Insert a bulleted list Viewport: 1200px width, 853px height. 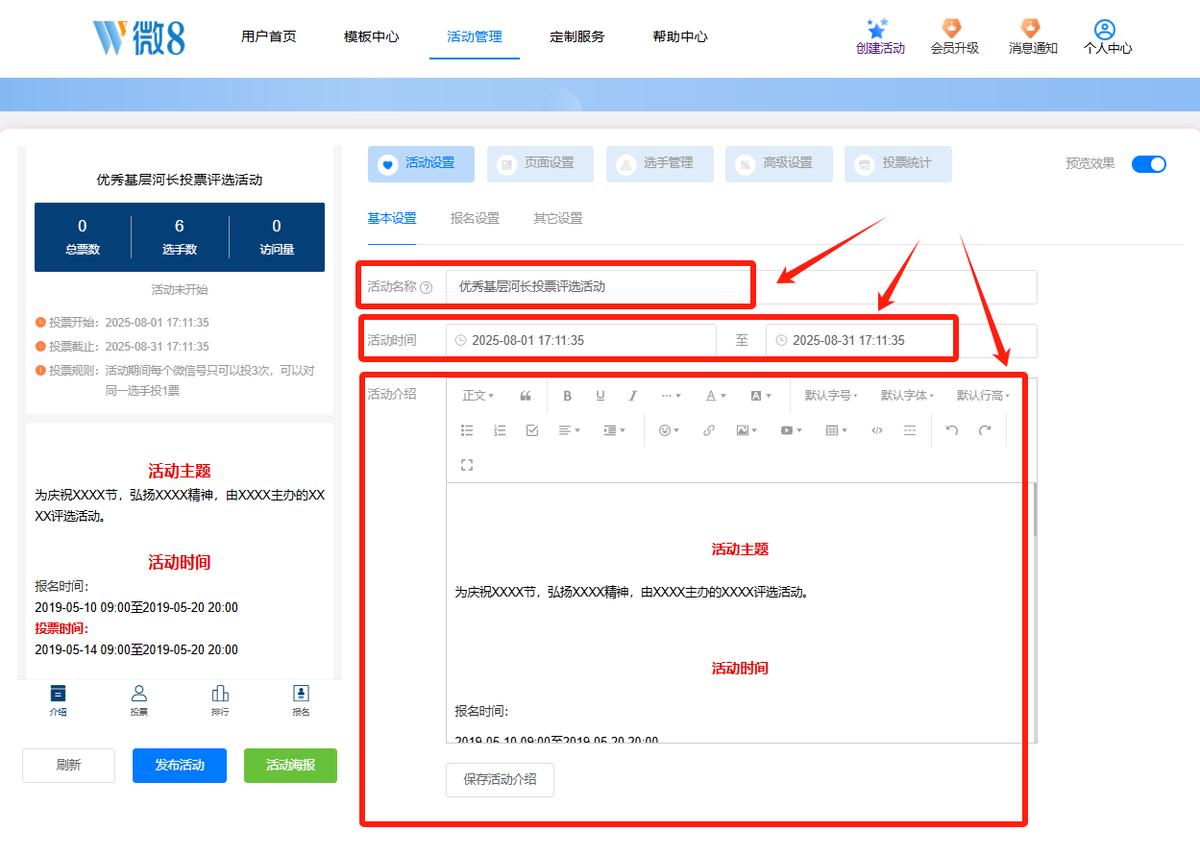pos(467,430)
